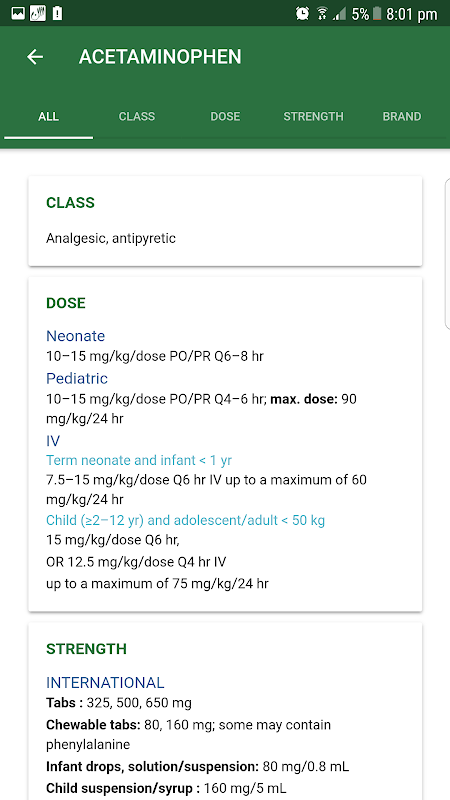
Task: Tap the alarm clock status bar icon
Action: point(302,14)
